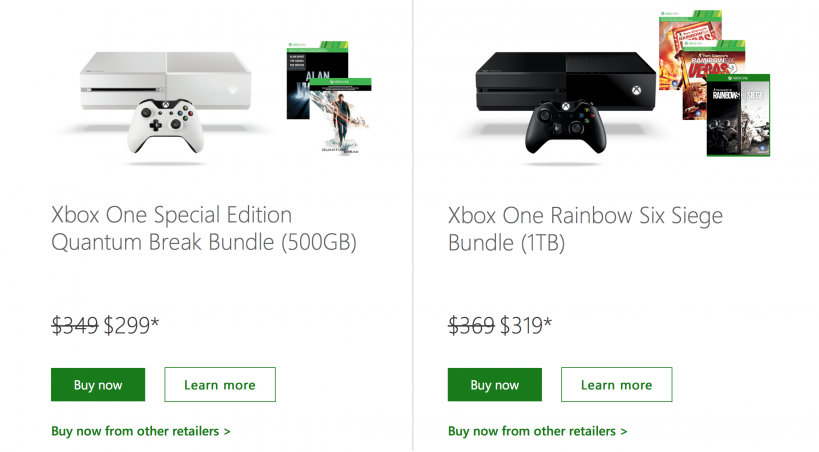Click the crossed-out $369 original price
819x452 pixels.
[472, 324]
